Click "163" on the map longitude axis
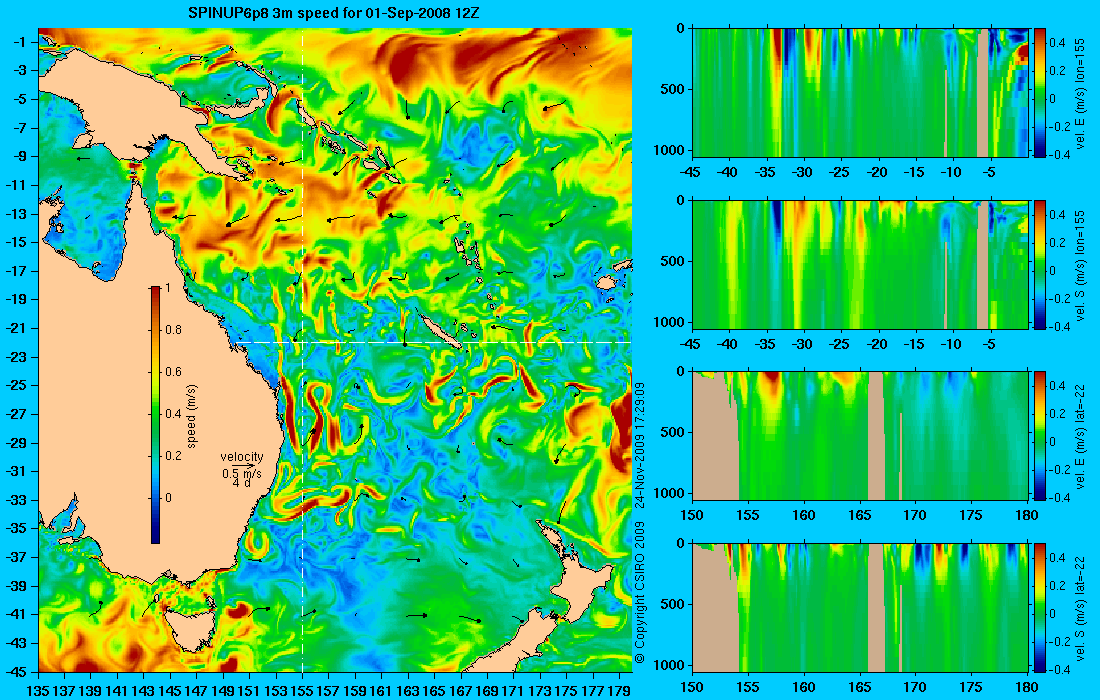 [408, 691]
